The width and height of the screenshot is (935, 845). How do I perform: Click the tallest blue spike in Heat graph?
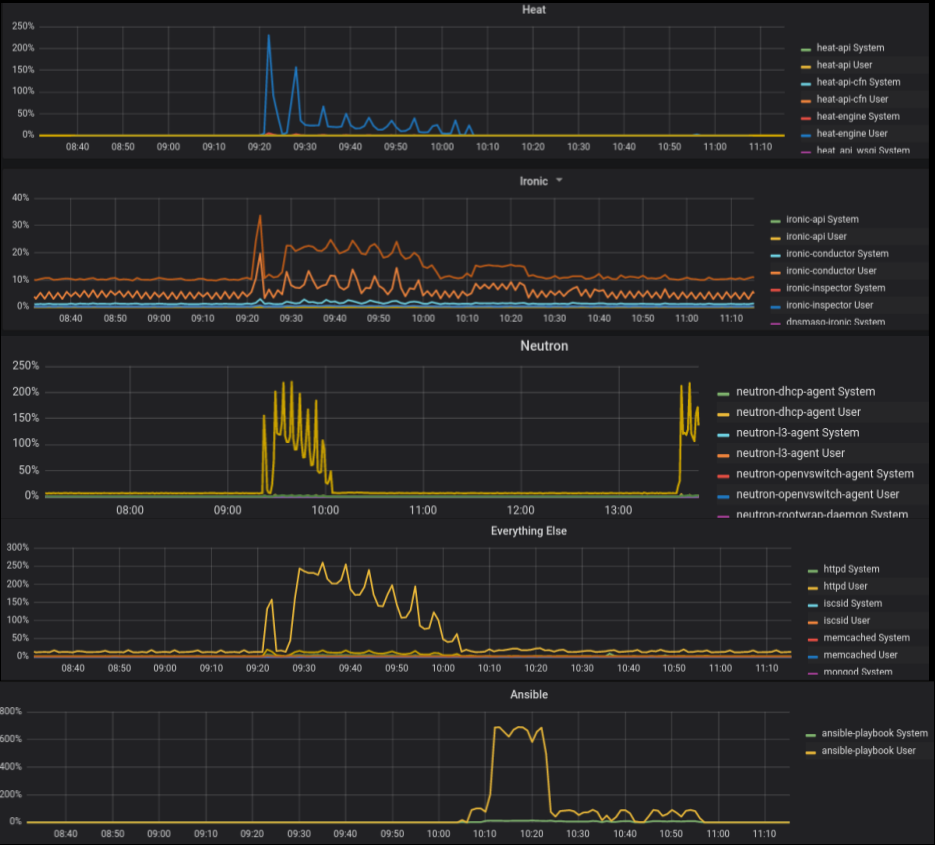[268, 37]
